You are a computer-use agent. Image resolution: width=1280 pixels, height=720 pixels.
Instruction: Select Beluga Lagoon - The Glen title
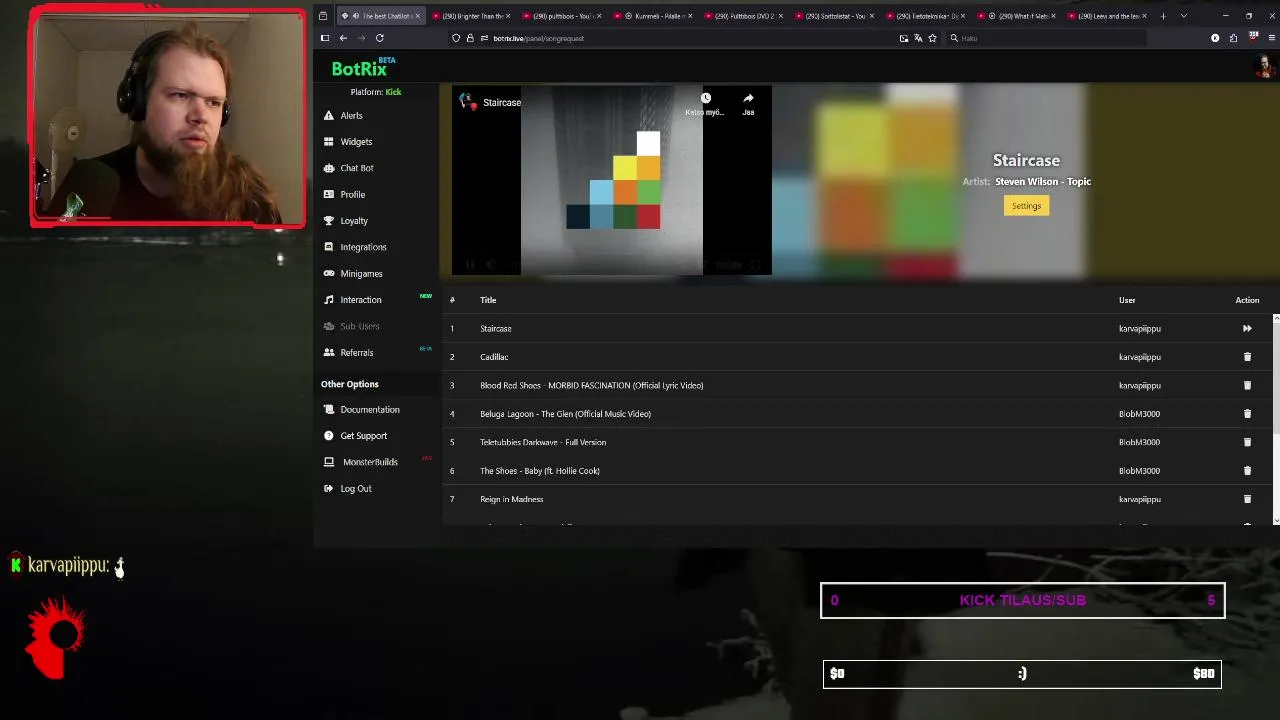coord(565,414)
